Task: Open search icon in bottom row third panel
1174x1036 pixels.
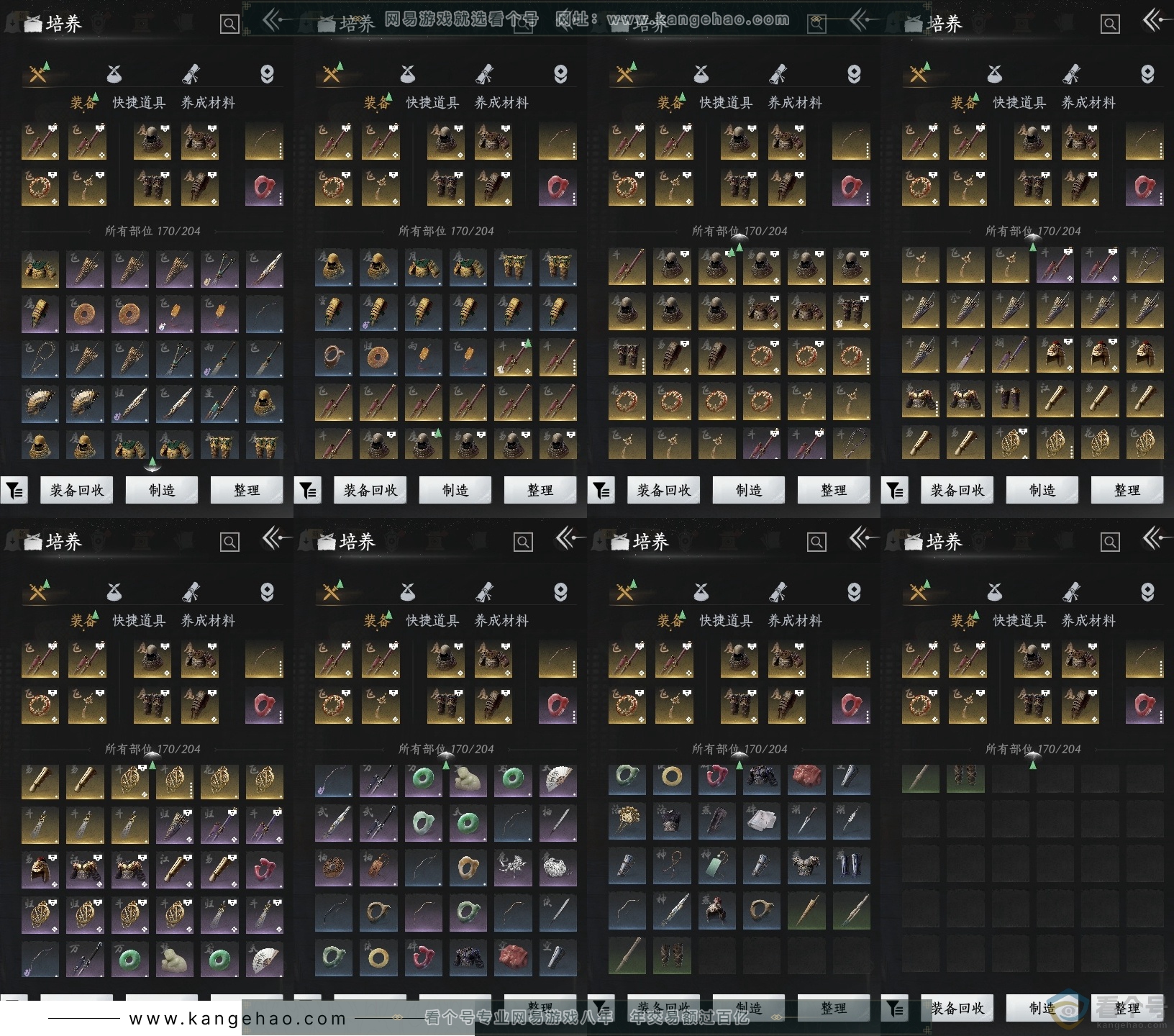Action: (x=816, y=542)
